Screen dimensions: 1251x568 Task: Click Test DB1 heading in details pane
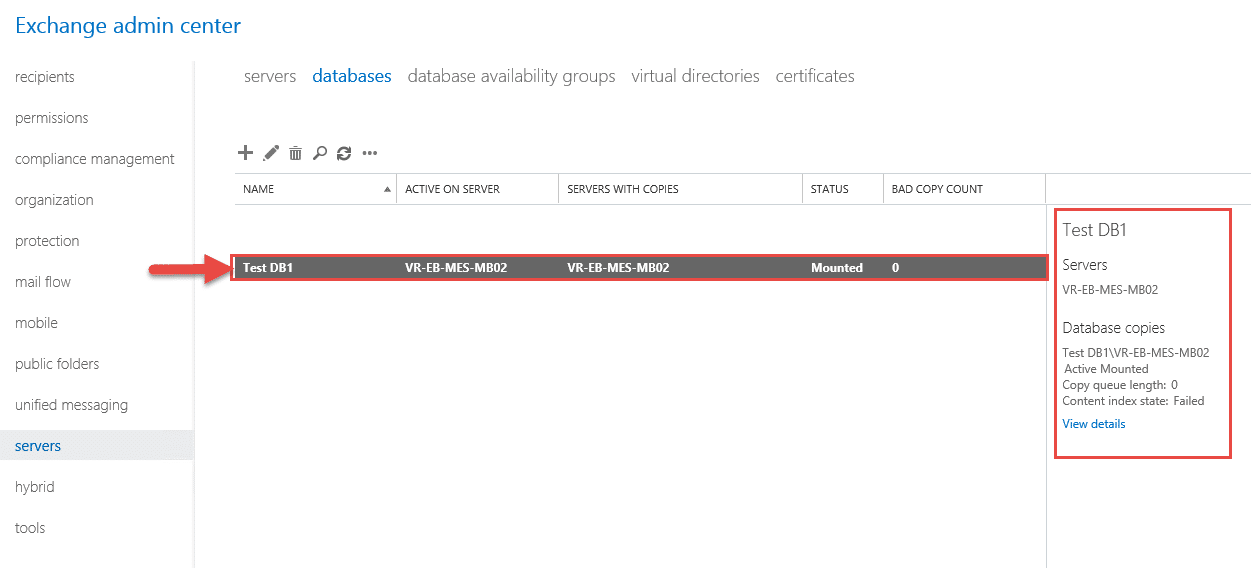1095,230
